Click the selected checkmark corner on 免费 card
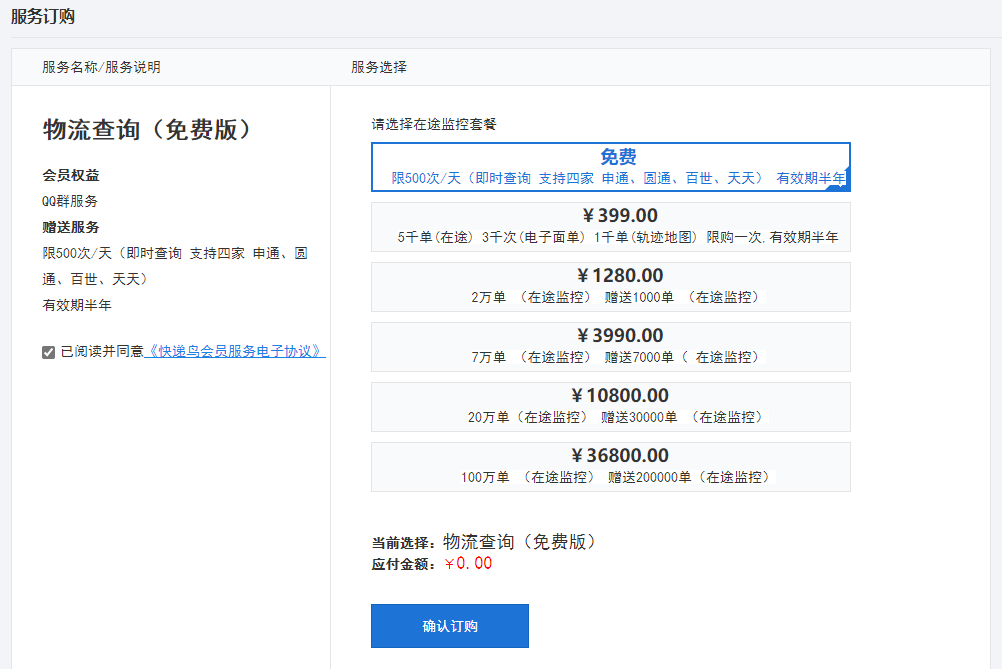The image size is (1002, 669). tap(839, 183)
